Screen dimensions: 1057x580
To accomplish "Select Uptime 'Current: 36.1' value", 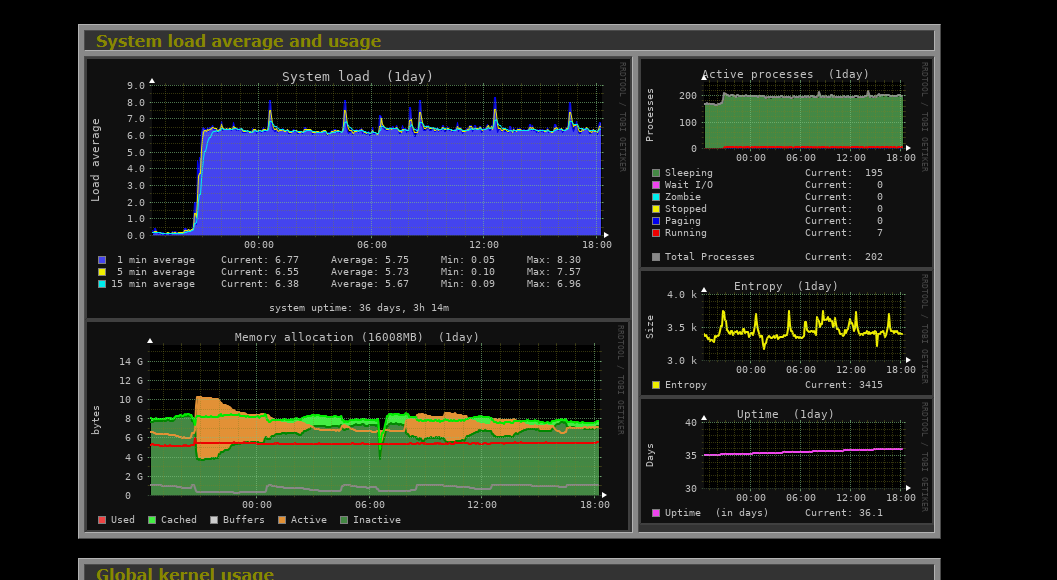I will coord(843,513).
